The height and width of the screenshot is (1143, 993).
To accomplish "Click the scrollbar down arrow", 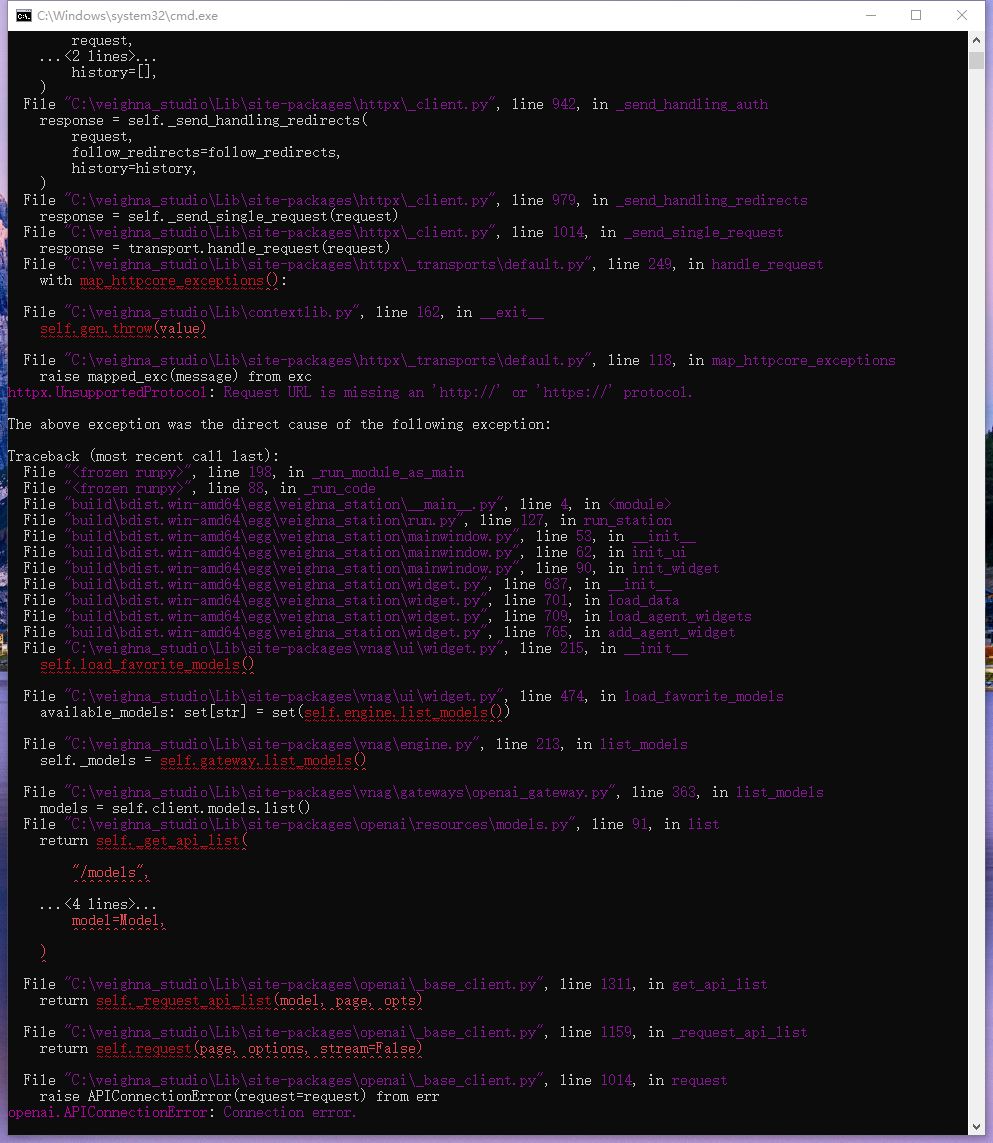I will pyautogui.click(x=976, y=1126).
